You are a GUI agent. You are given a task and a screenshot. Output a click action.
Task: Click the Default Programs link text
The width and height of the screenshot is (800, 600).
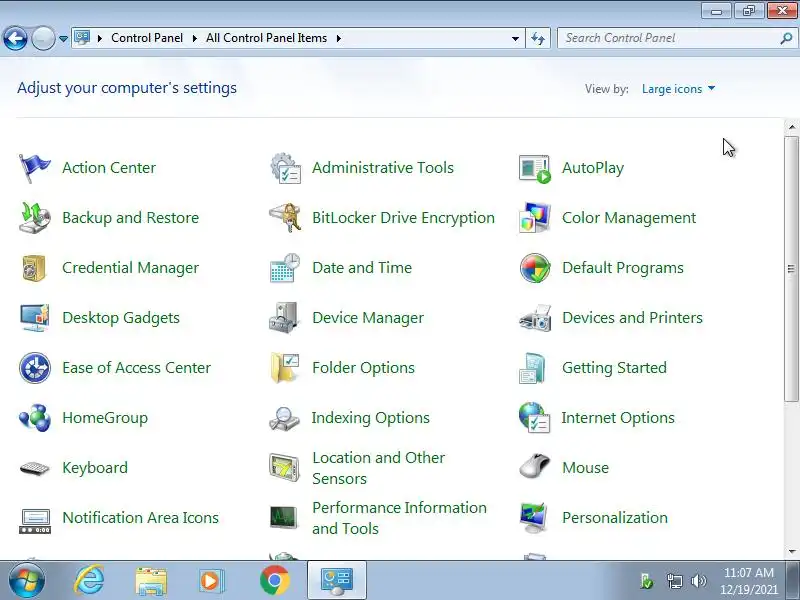pyautogui.click(x=623, y=268)
